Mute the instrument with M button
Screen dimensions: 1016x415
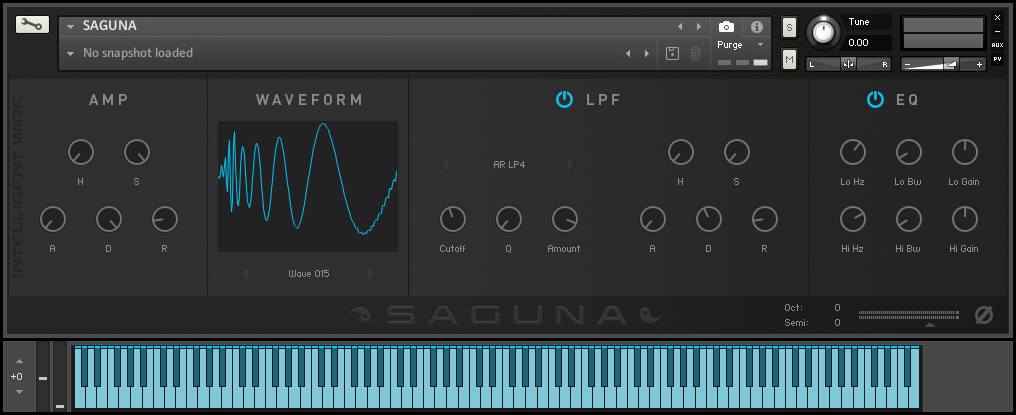(x=789, y=61)
